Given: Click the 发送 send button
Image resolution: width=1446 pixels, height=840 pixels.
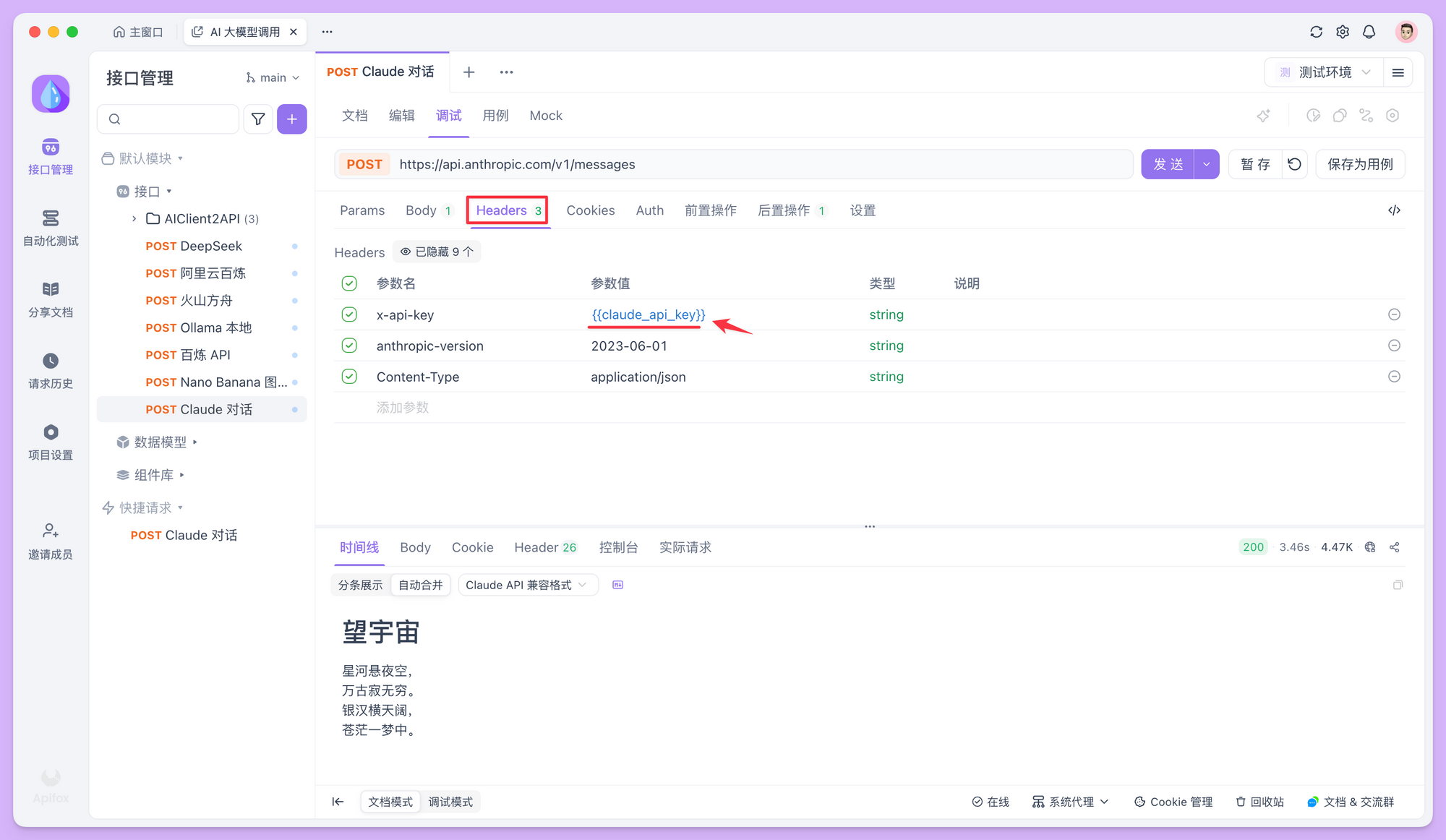Looking at the screenshot, I should [x=1168, y=164].
